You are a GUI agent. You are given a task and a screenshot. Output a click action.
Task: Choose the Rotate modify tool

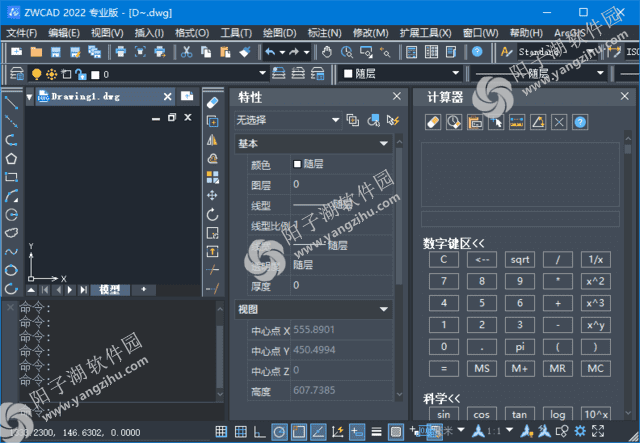213,214
